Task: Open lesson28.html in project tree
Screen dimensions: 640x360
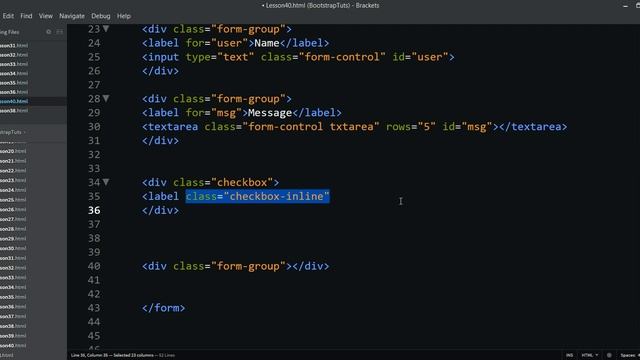Action: click(13, 229)
